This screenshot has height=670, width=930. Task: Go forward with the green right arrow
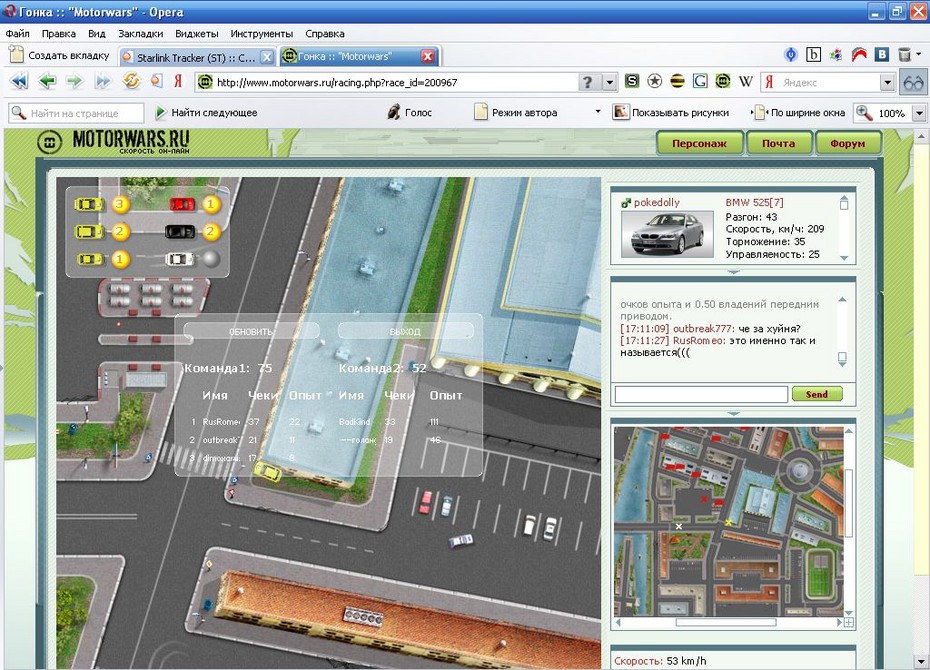(75, 81)
